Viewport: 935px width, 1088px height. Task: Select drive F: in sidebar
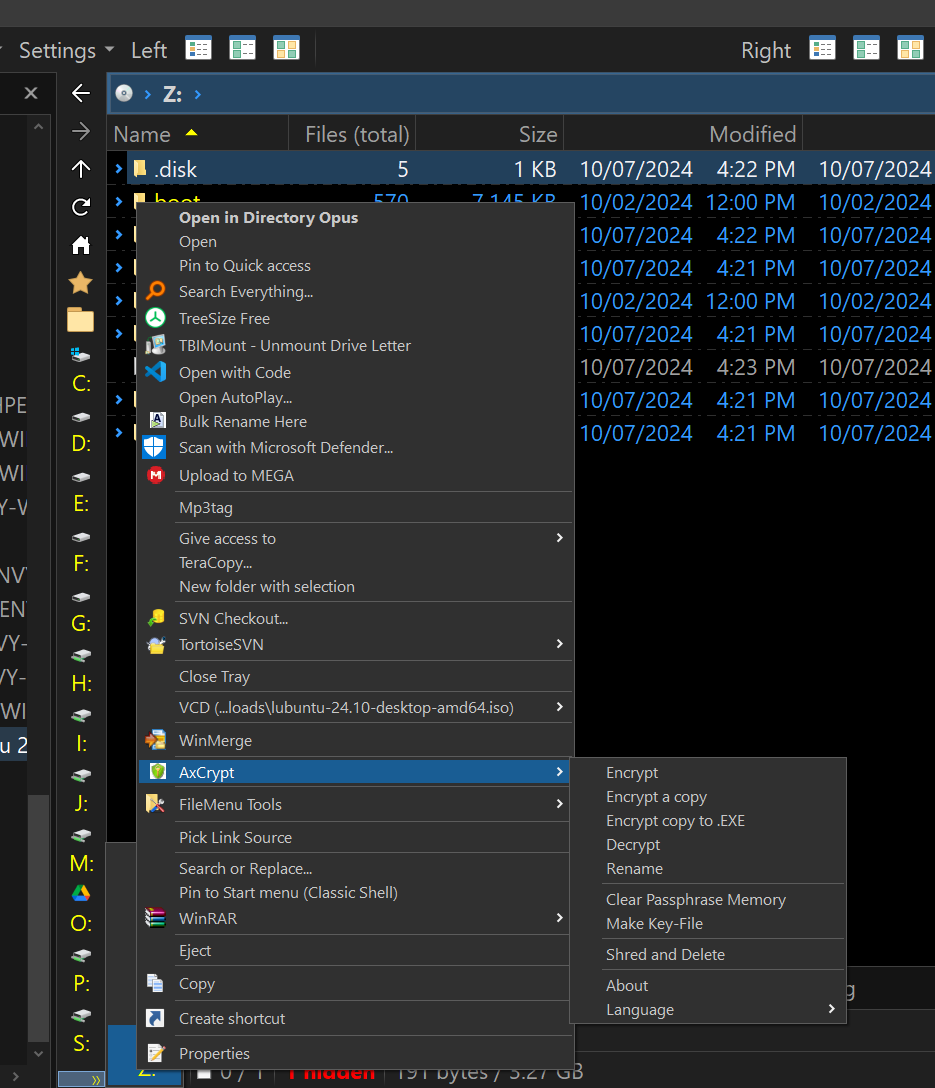click(81, 563)
